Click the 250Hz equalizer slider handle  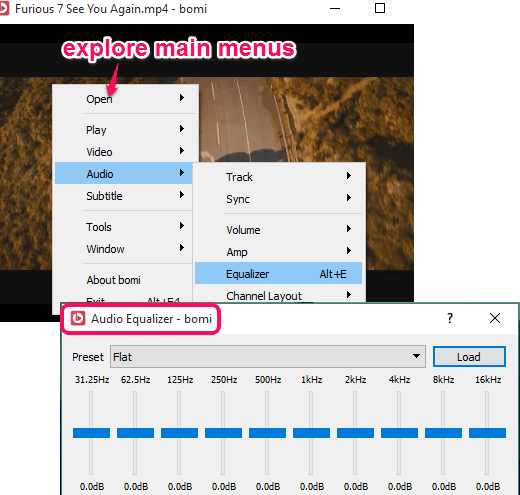(x=223, y=433)
